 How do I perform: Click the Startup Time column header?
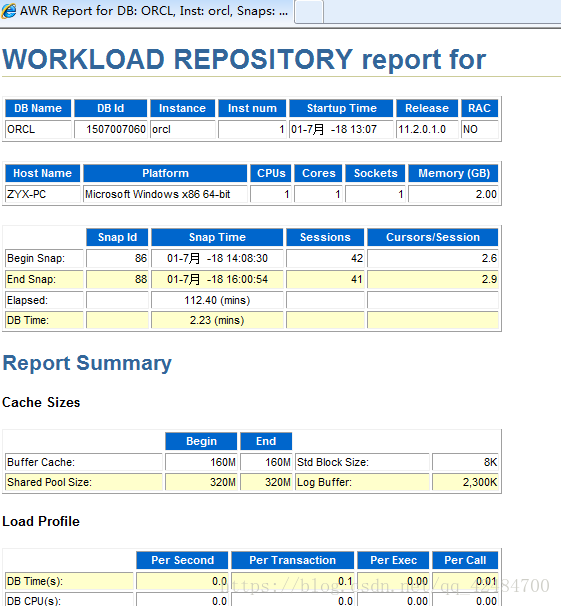pyautogui.click(x=341, y=108)
